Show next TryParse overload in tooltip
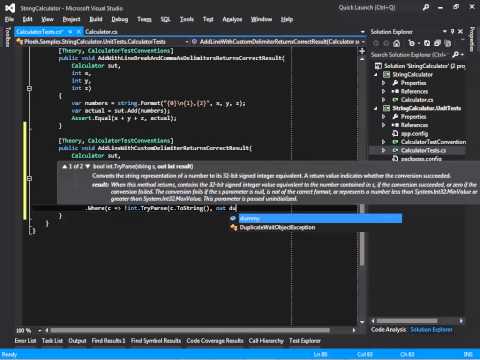This screenshot has width=480, height=360. (x=88, y=166)
